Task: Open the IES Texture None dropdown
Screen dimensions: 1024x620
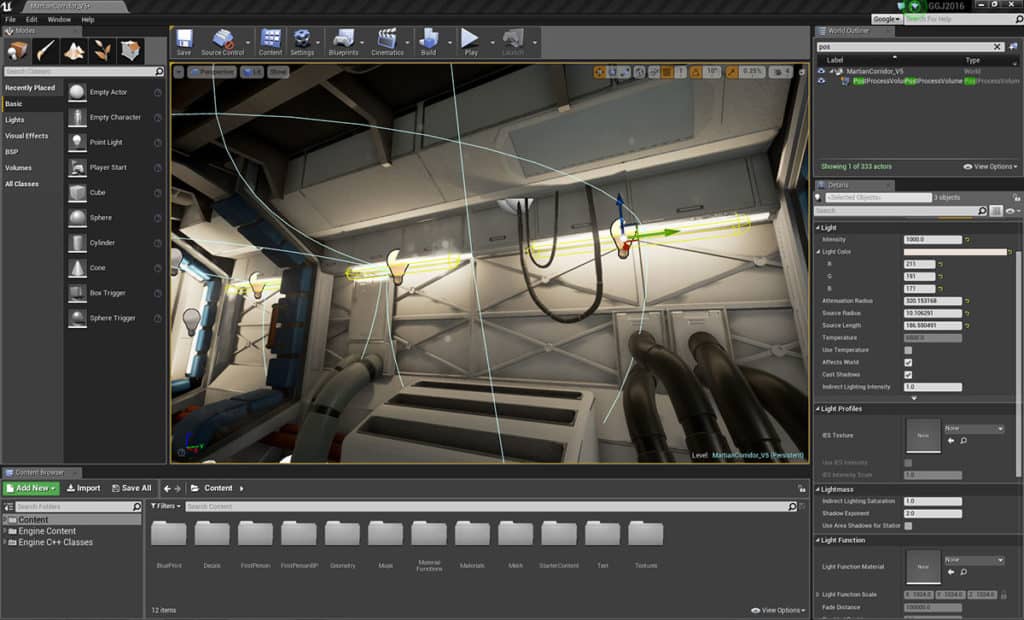Action: (974, 429)
